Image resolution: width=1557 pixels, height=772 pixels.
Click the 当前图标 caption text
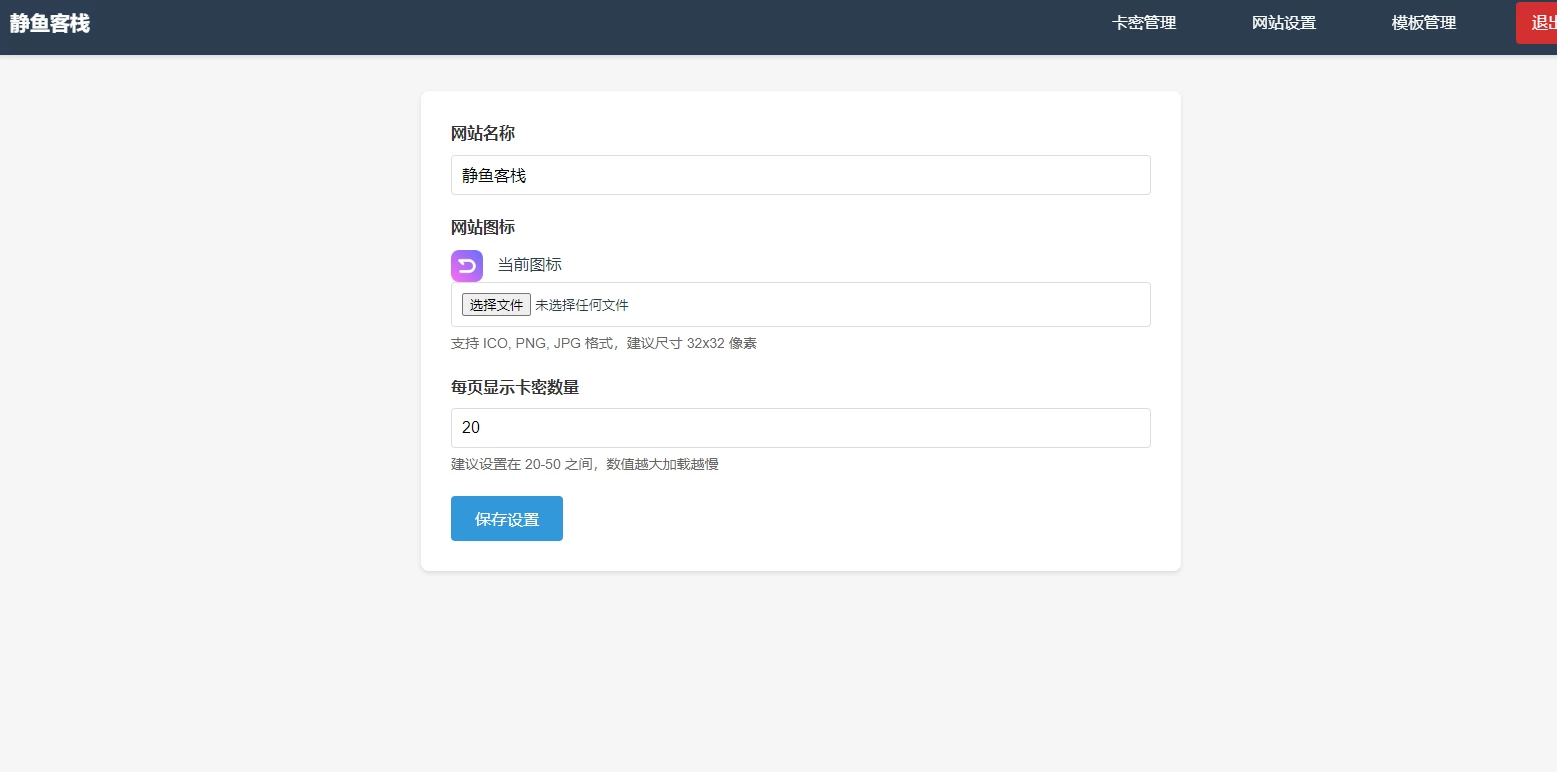coord(530,265)
